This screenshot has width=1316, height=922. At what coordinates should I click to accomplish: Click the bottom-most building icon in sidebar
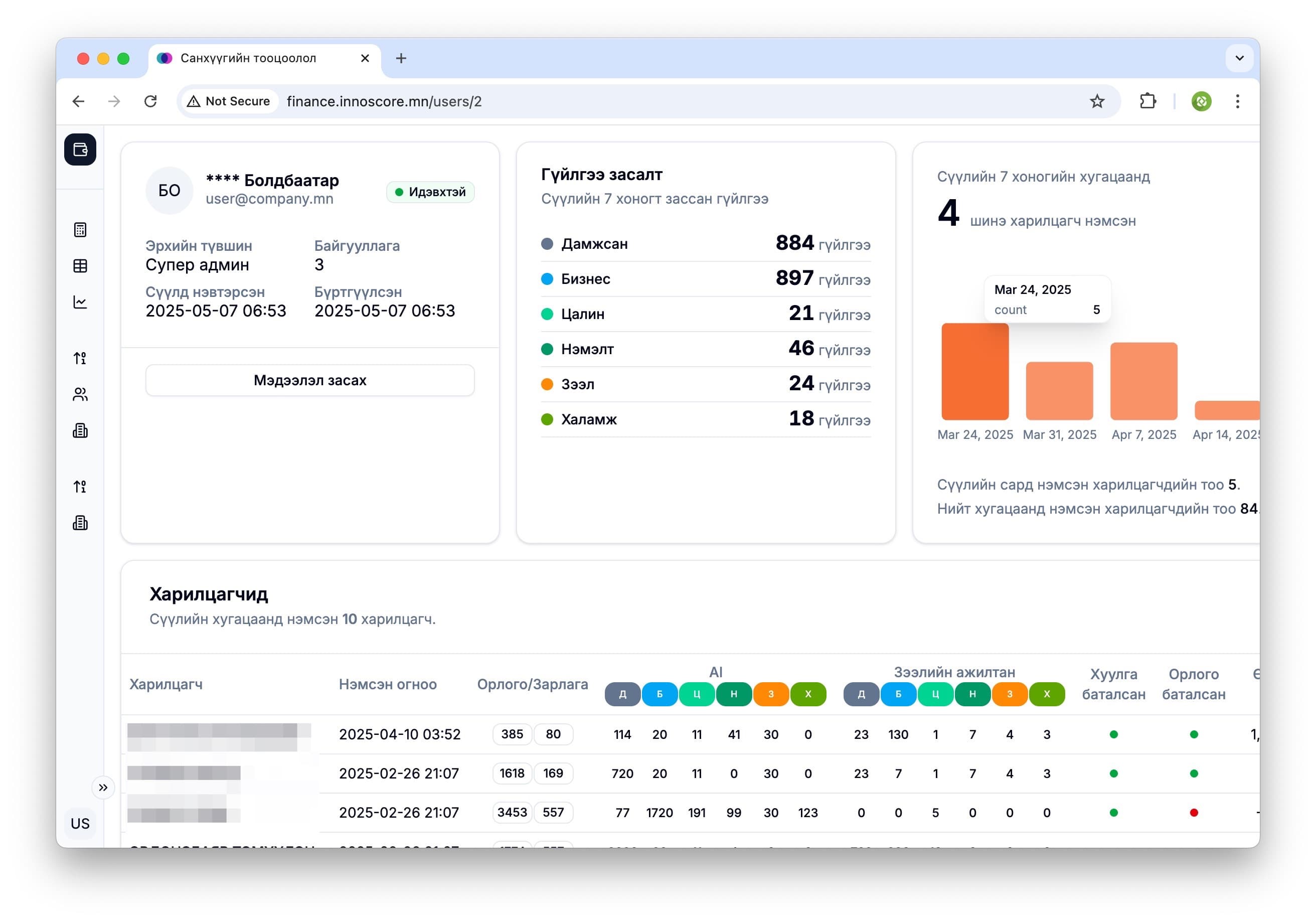click(80, 523)
